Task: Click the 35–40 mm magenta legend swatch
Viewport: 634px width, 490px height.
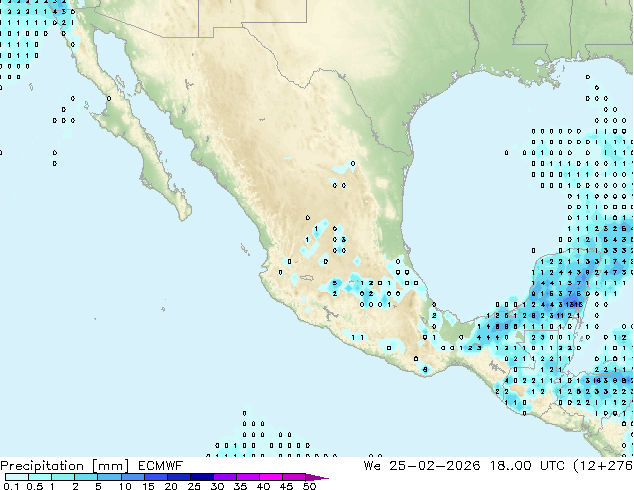Action: pyautogui.click(x=247, y=477)
